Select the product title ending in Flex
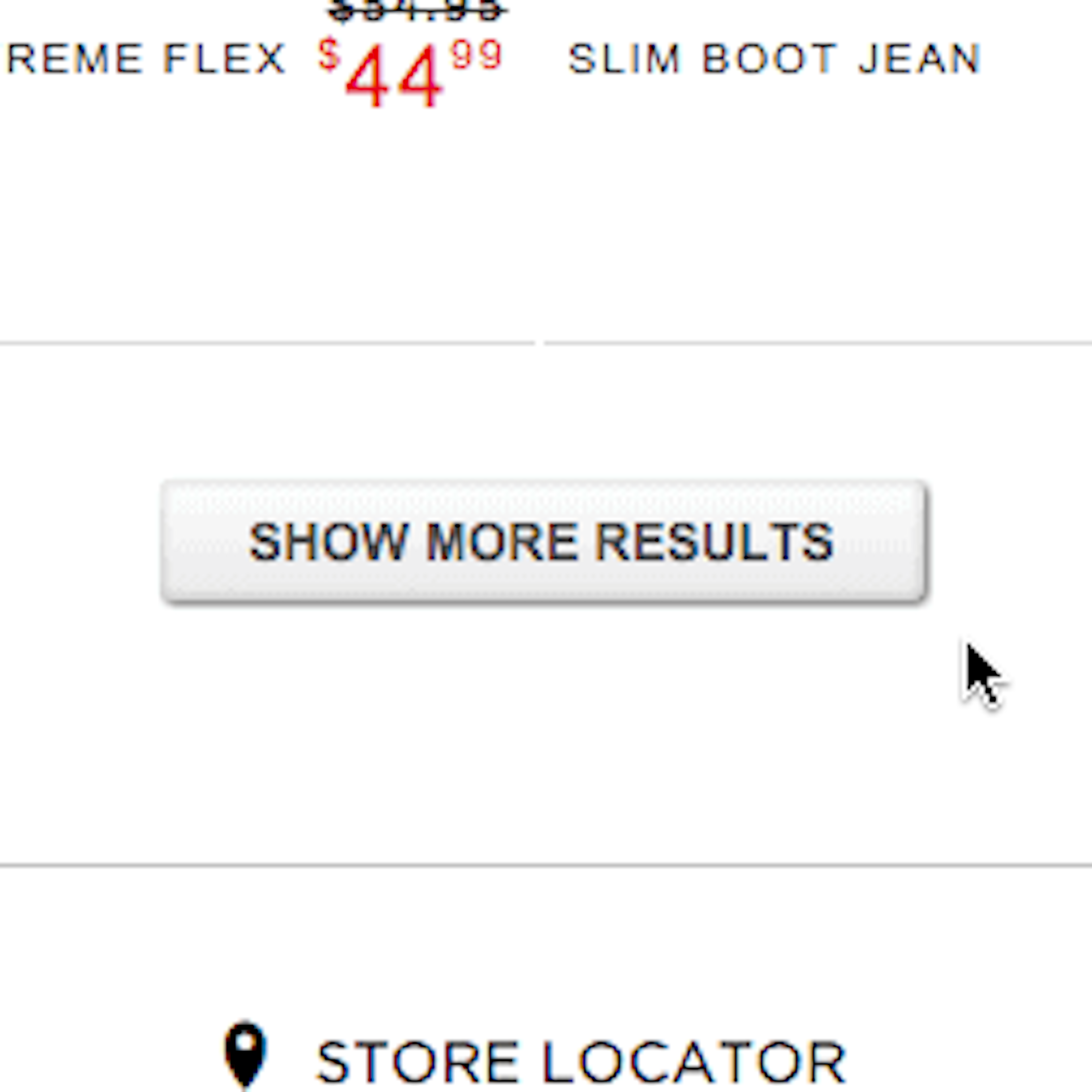The height and width of the screenshot is (1092, 1092). [146, 59]
